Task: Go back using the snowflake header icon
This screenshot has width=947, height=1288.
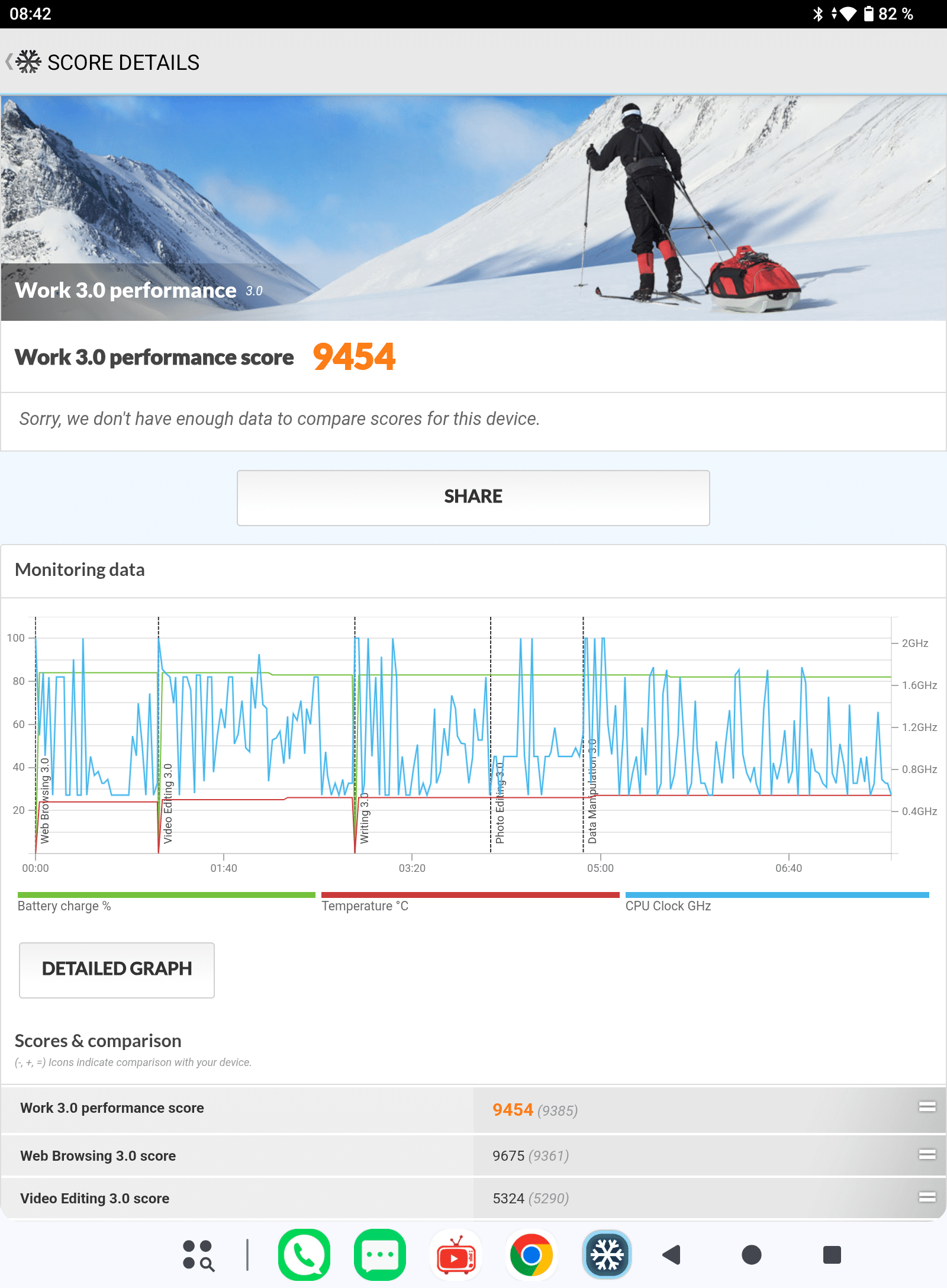Action: [28, 62]
